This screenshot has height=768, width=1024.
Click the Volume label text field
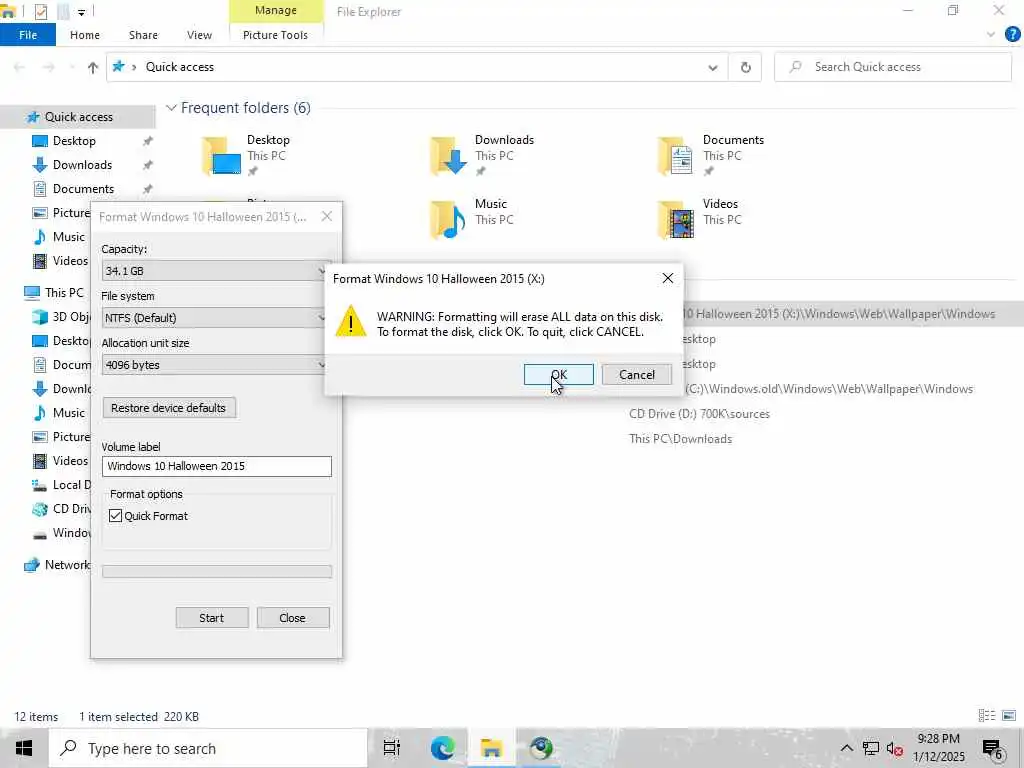(x=217, y=466)
